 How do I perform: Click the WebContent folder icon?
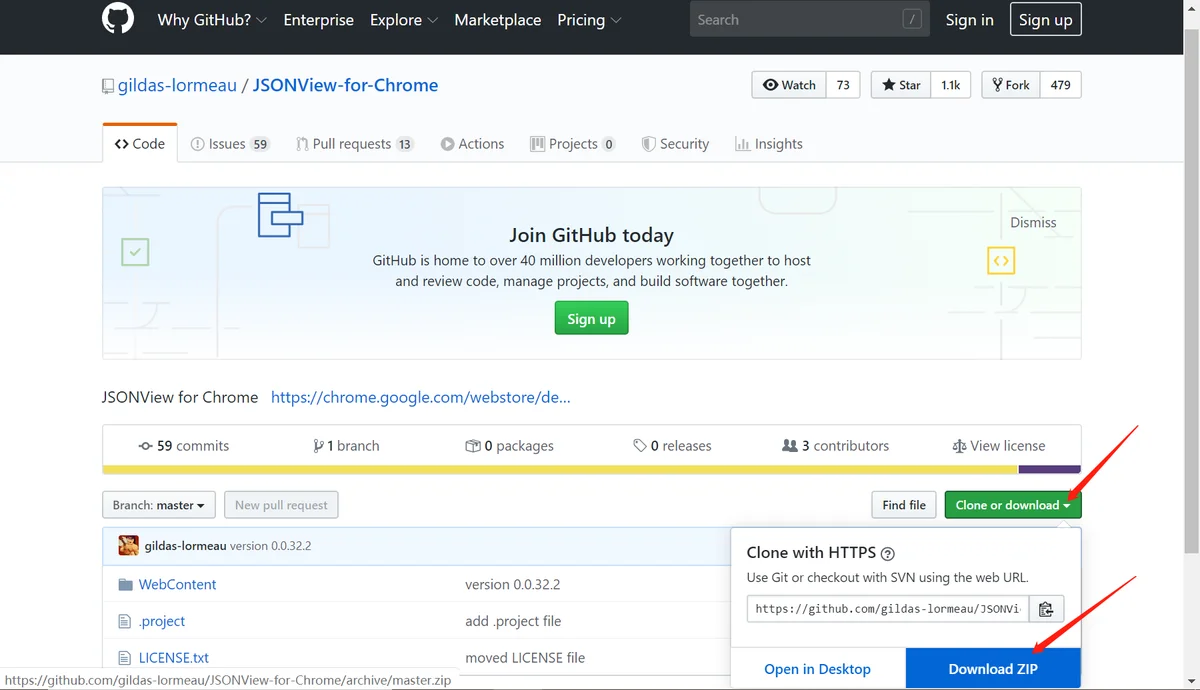(x=125, y=585)
